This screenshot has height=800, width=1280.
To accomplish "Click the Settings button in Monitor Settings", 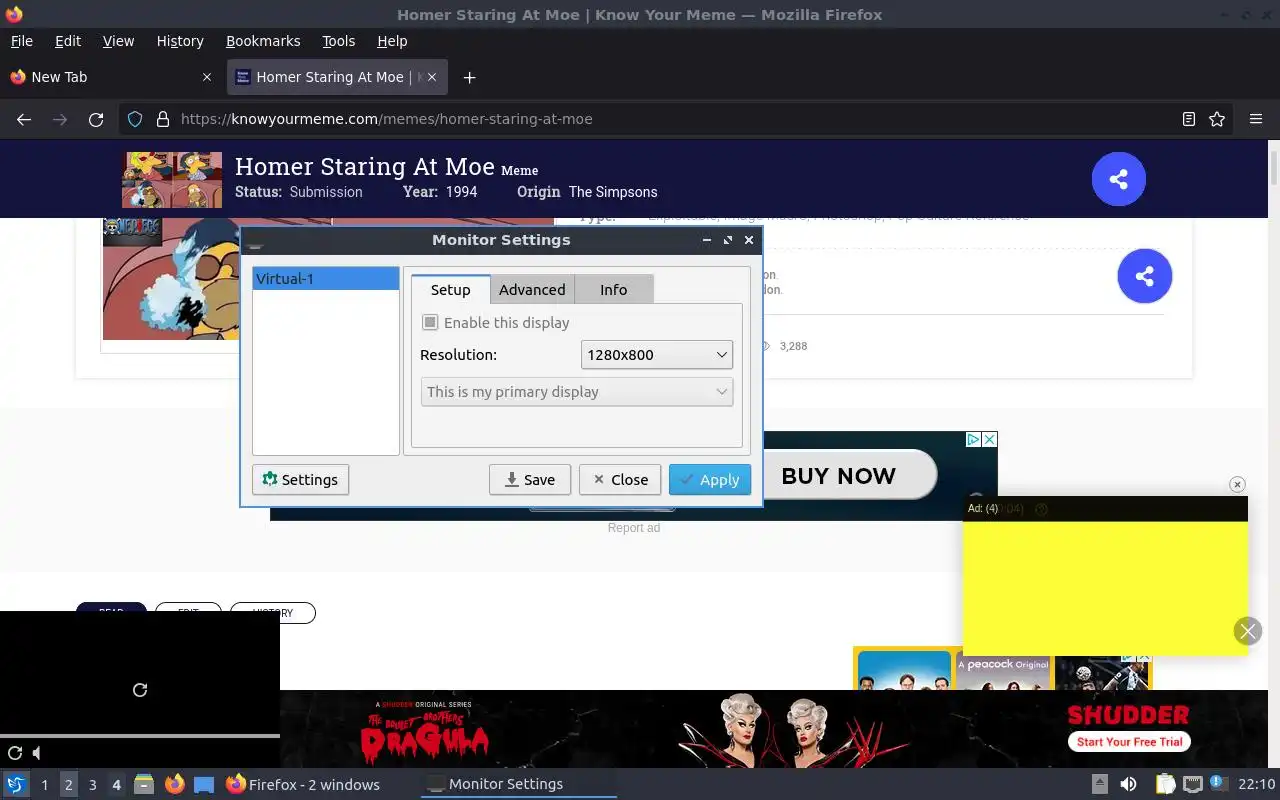I will point(300,480).
